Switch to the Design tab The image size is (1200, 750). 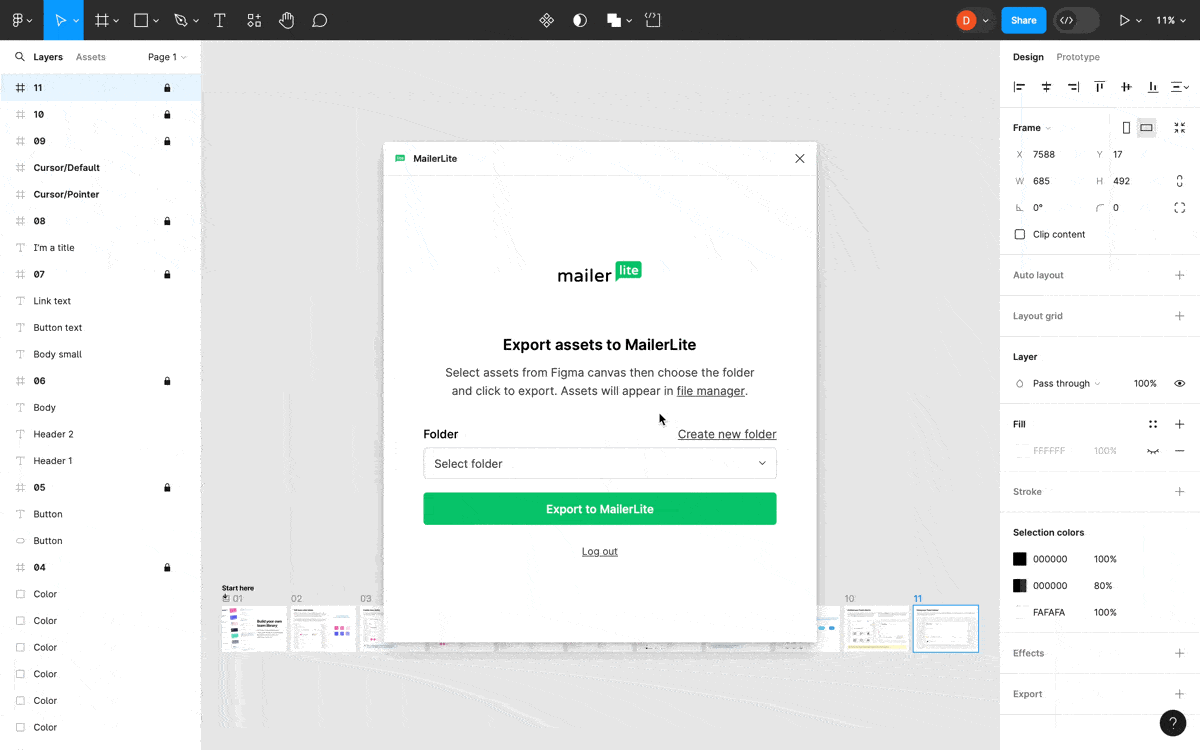pos(1028,57)
